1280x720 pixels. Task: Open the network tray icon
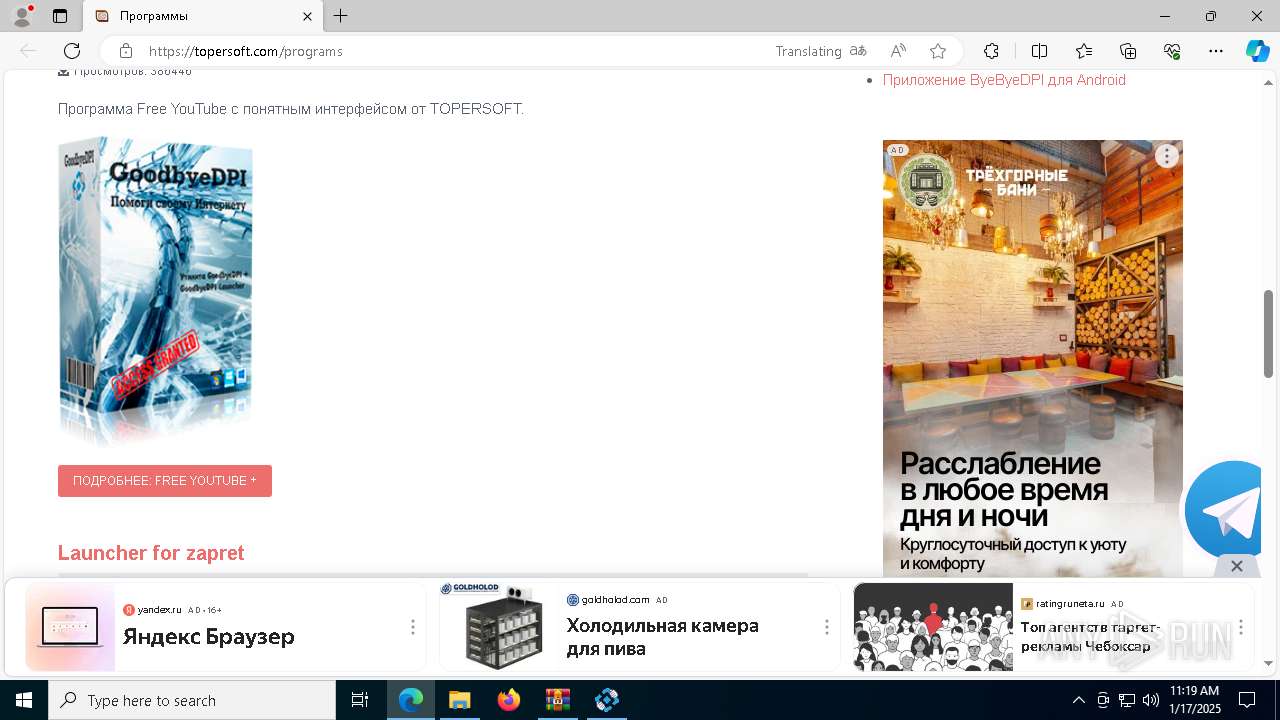1127,700
